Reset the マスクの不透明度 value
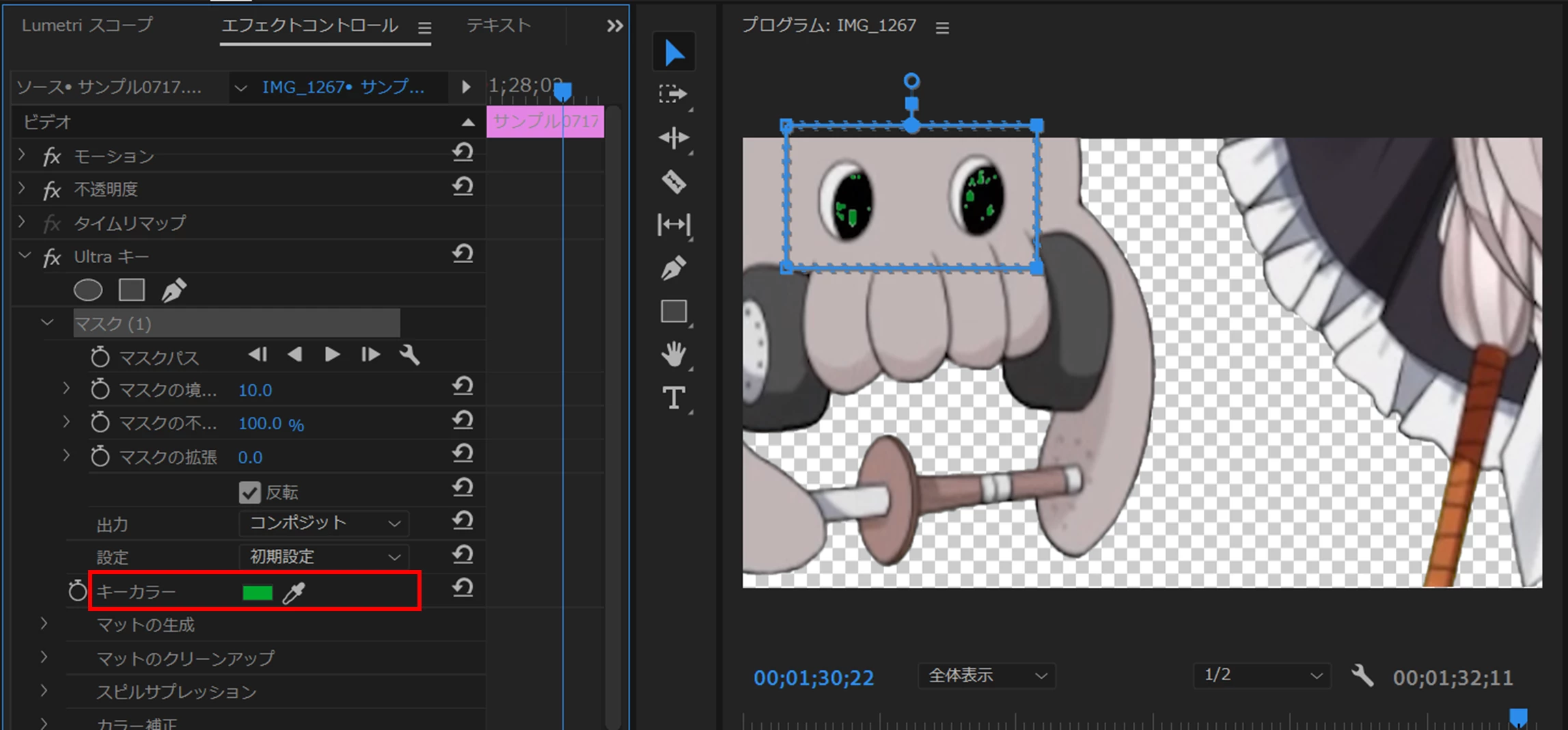This screenshot has width=1568, height=730. 463,420
